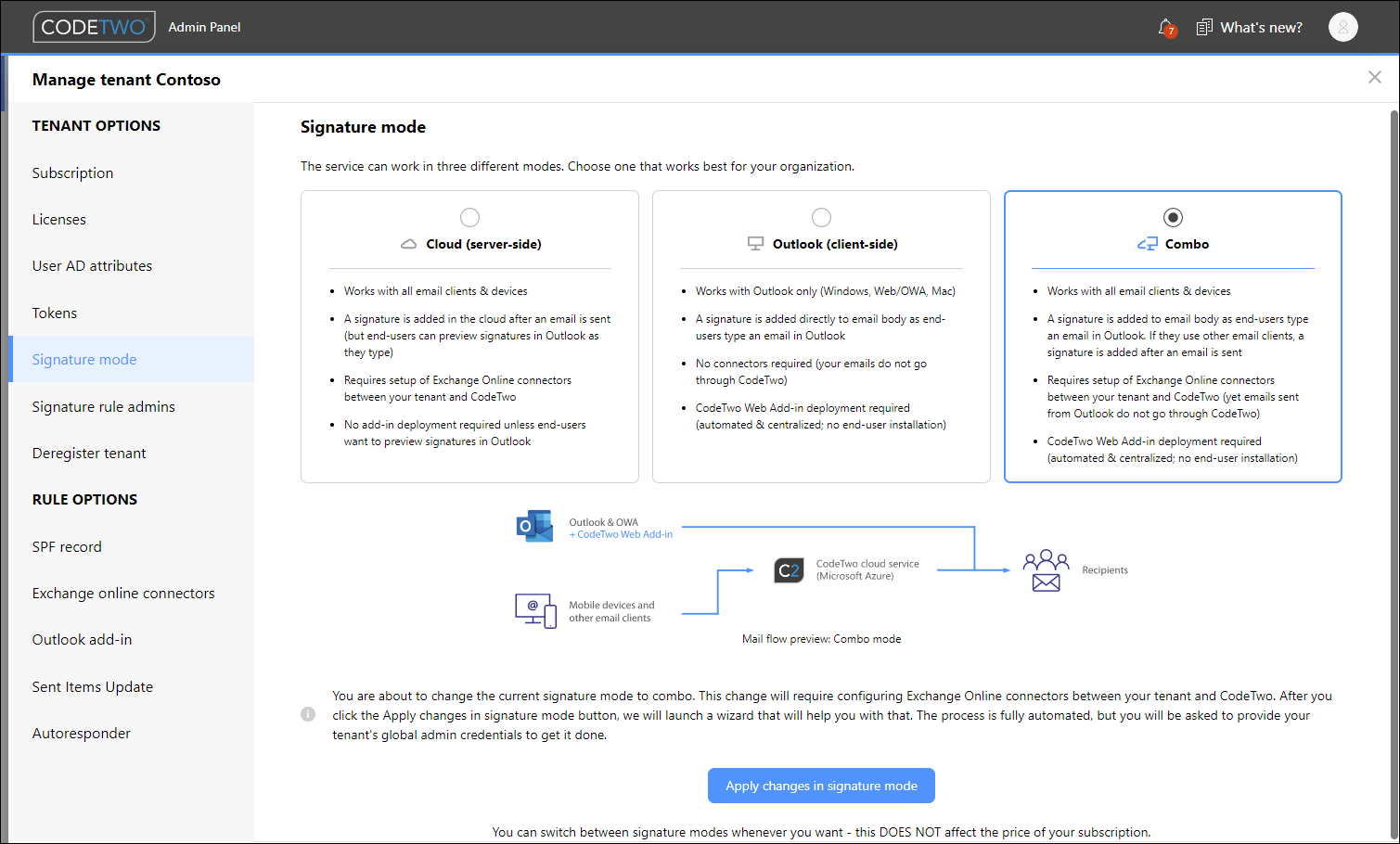Open the Licenses section
This screenshot has width=1400, height=844.
point(58,219)
